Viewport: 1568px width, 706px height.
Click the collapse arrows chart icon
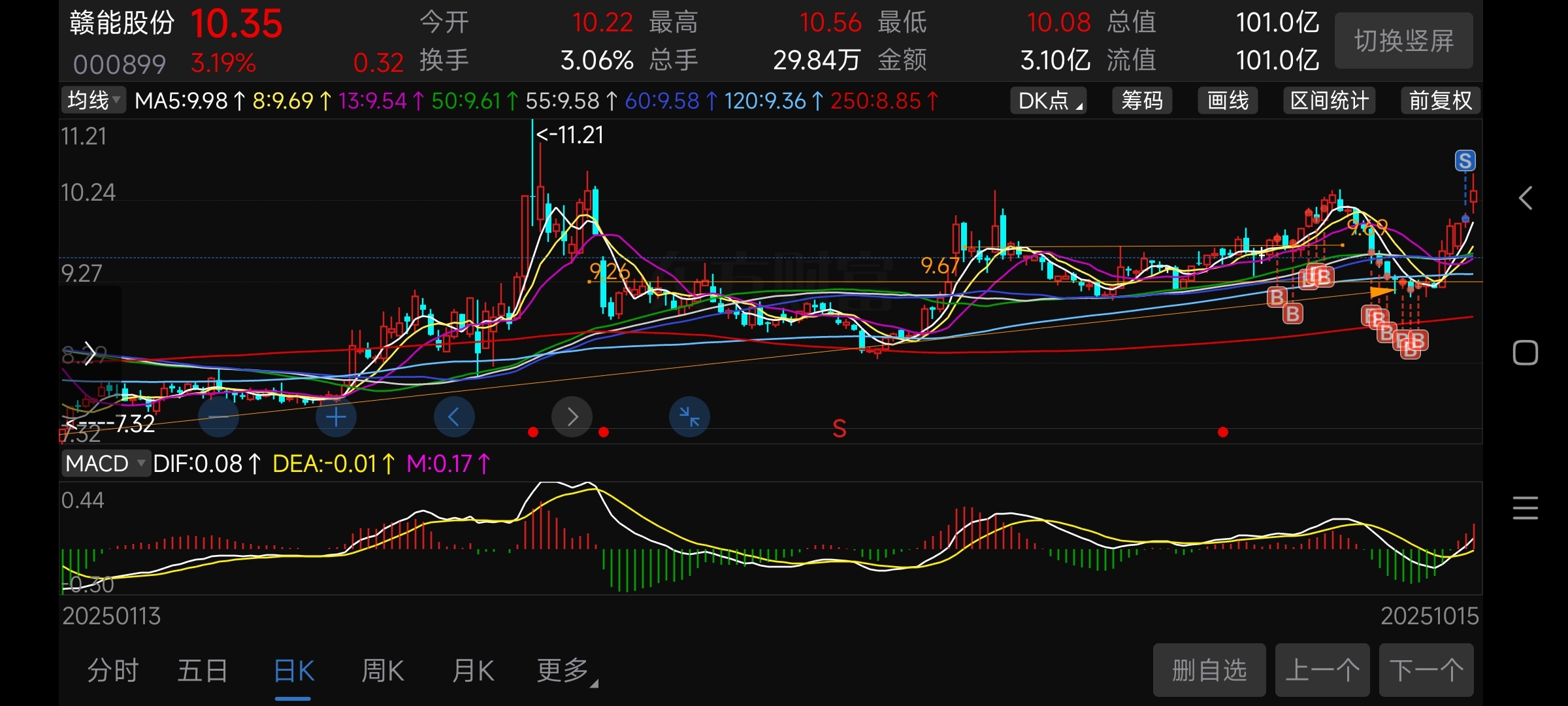(689, 417)
